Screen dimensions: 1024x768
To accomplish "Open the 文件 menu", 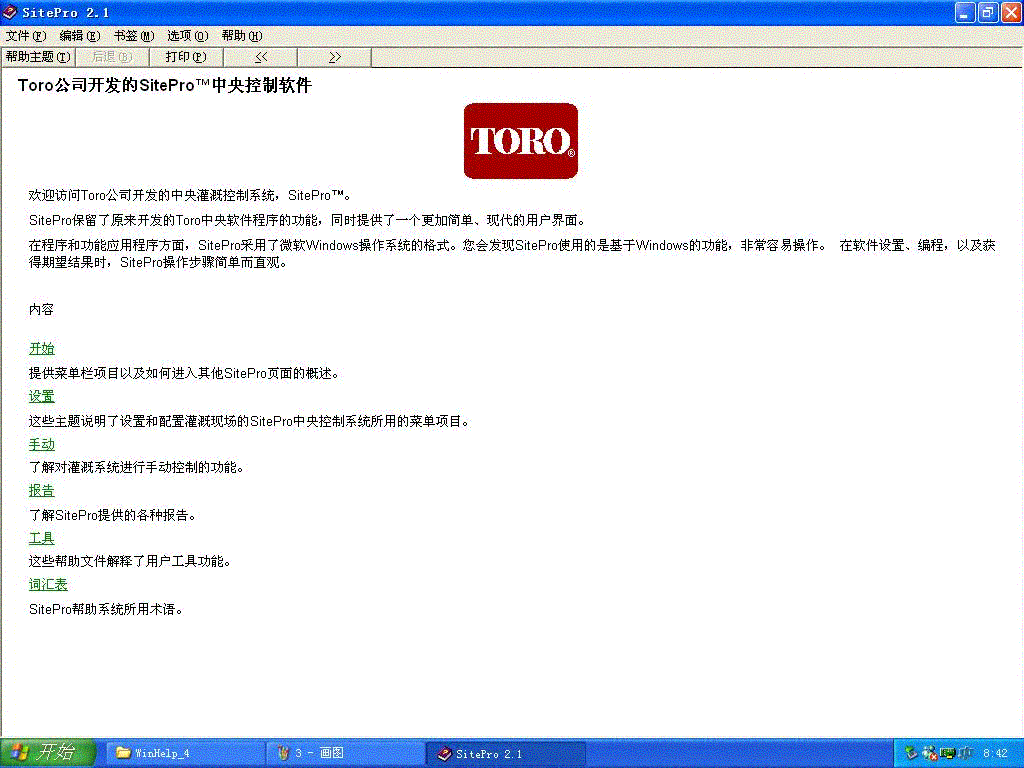I will click(x=25, y=35).
